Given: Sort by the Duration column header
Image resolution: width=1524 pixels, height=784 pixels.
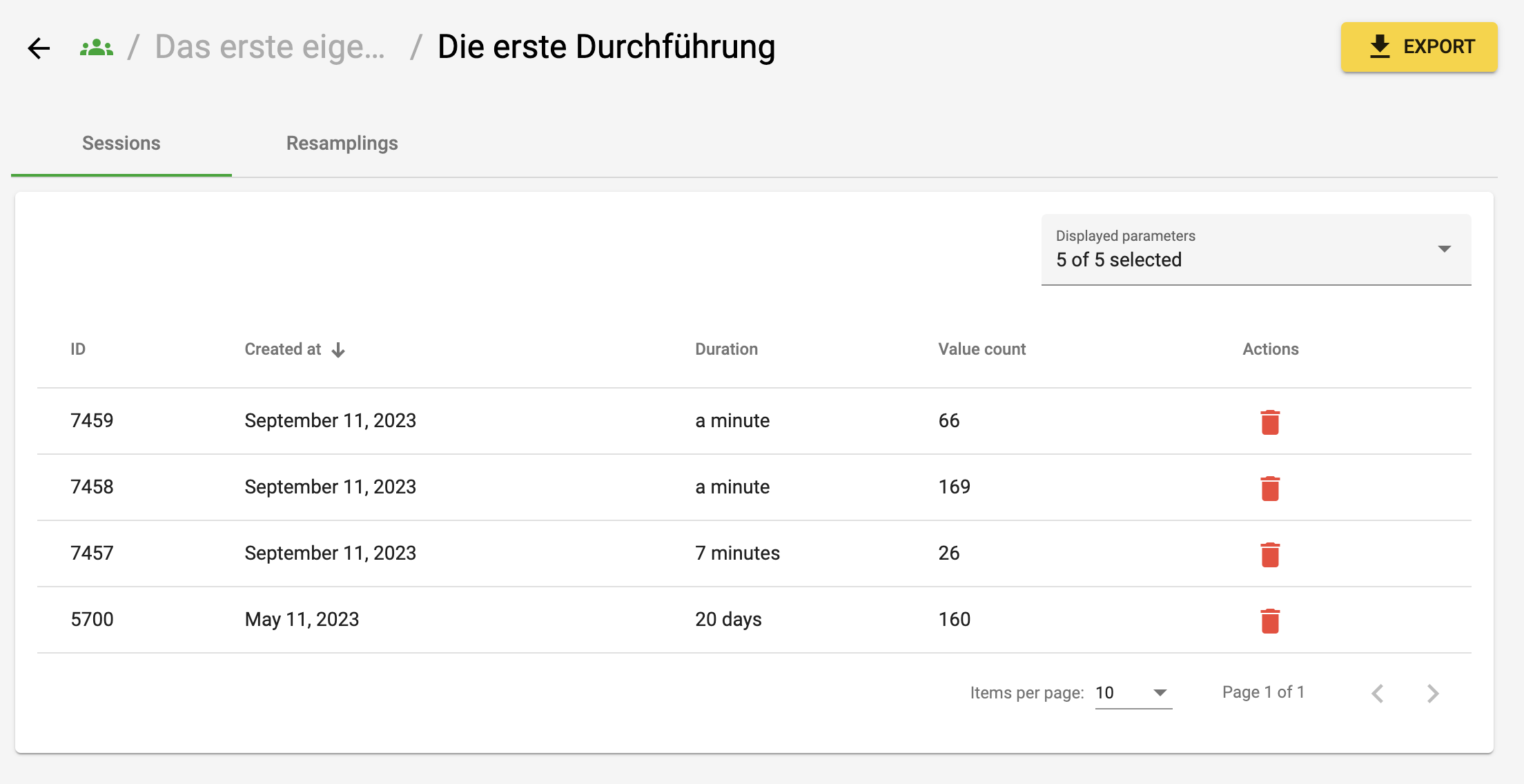Looking at the screenshot, I should coord(726,349).
